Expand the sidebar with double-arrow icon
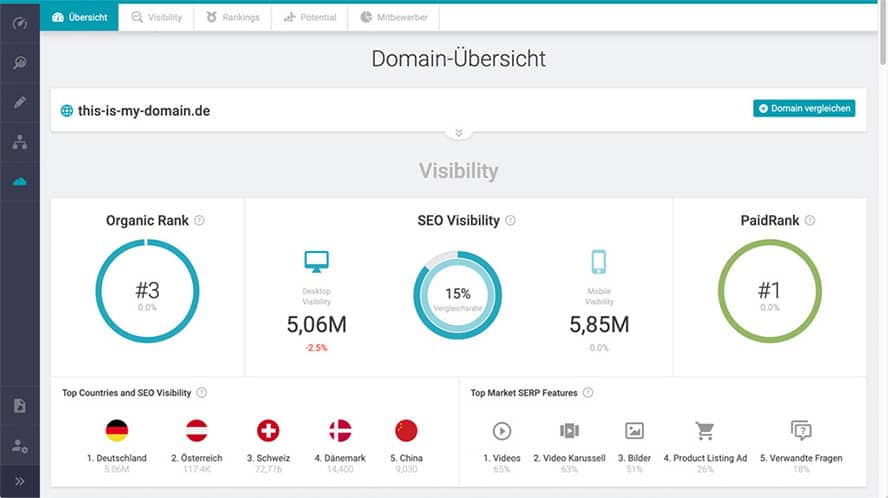This screenshot has height=498, width=888. [x=20, y=482]
